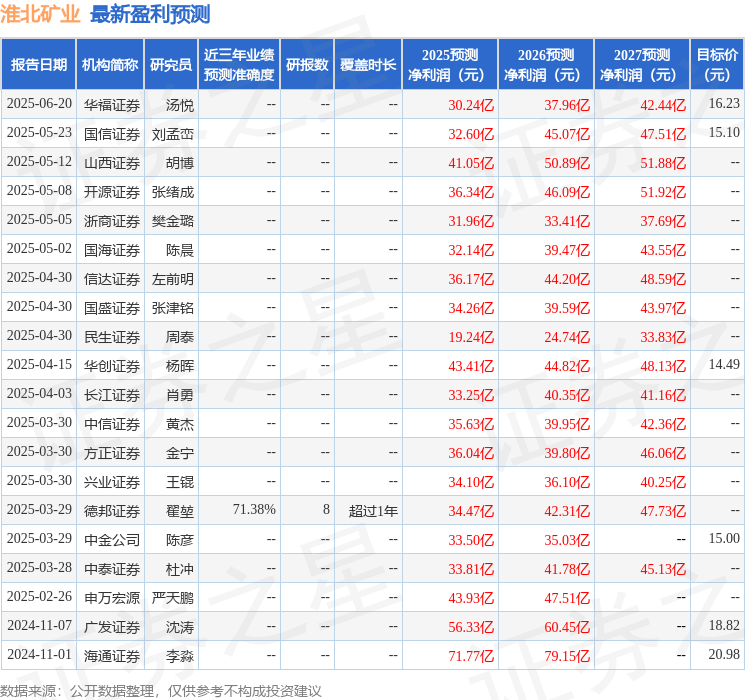Select researcher 肖勇
This screenshot has width=745, height=700.
pyautogui.click(x=180, y=395)
